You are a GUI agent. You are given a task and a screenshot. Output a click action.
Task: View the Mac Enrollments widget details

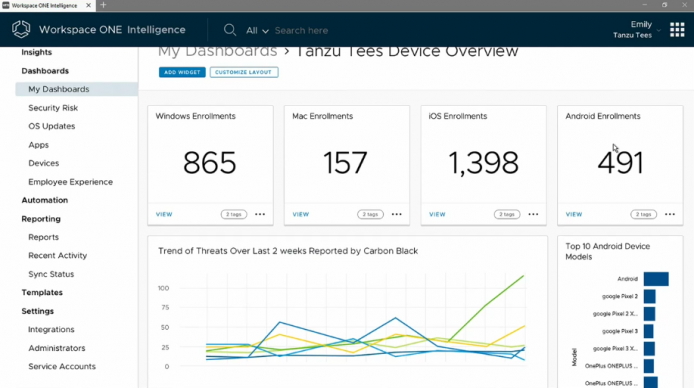(x=301, y=214)
